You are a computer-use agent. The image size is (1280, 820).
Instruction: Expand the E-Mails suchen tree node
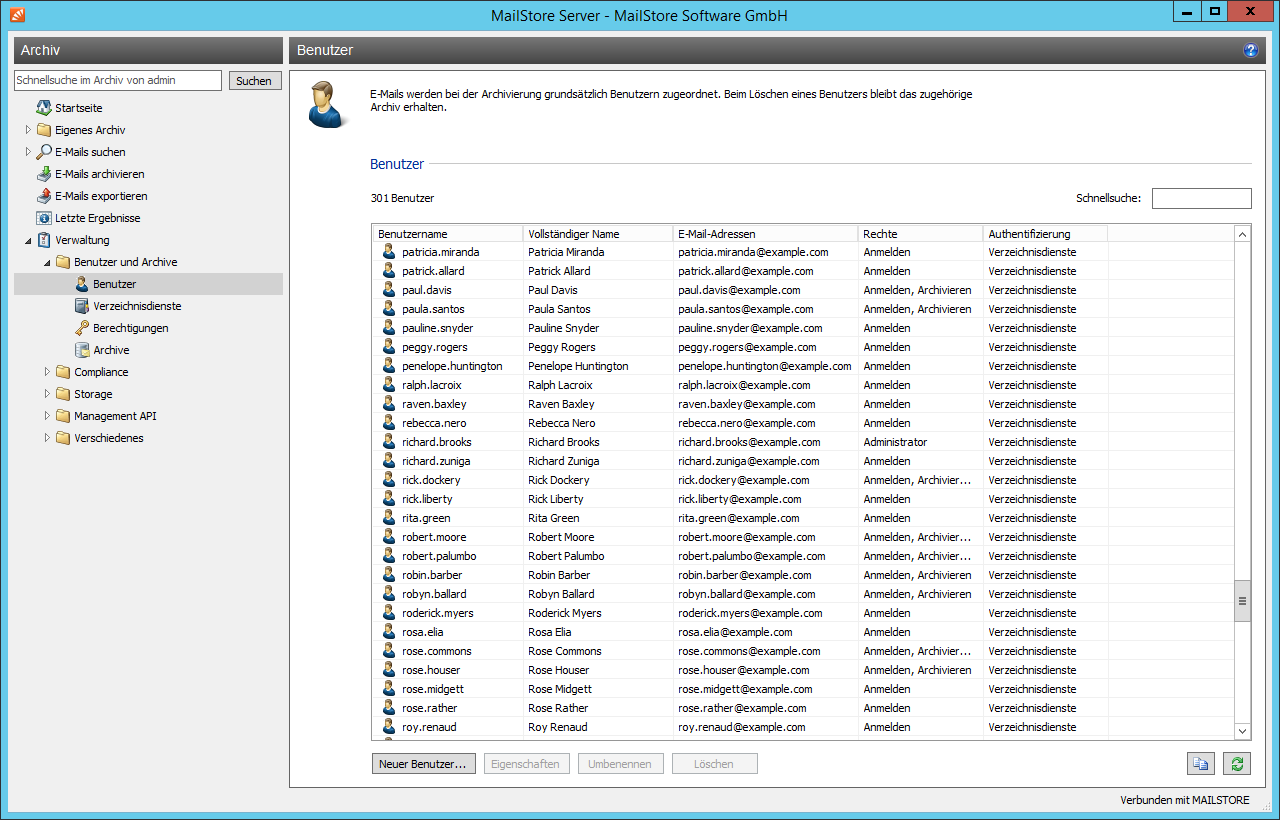28,152
